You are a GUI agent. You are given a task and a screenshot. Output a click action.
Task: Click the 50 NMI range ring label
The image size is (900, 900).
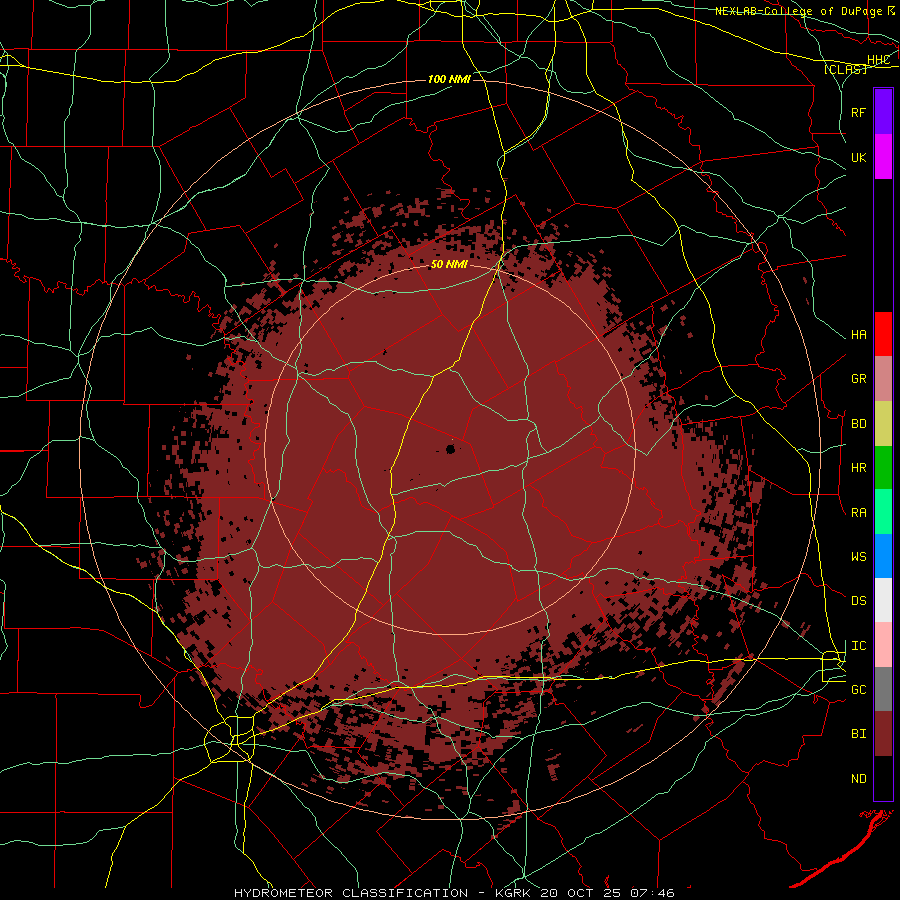pyautogui.click(x=449, y=265)
